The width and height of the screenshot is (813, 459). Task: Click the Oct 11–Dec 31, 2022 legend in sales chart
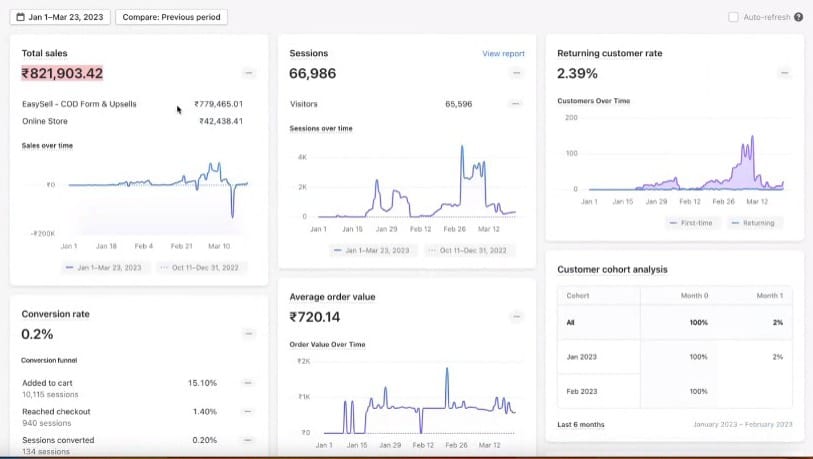(x=201, y=267)
